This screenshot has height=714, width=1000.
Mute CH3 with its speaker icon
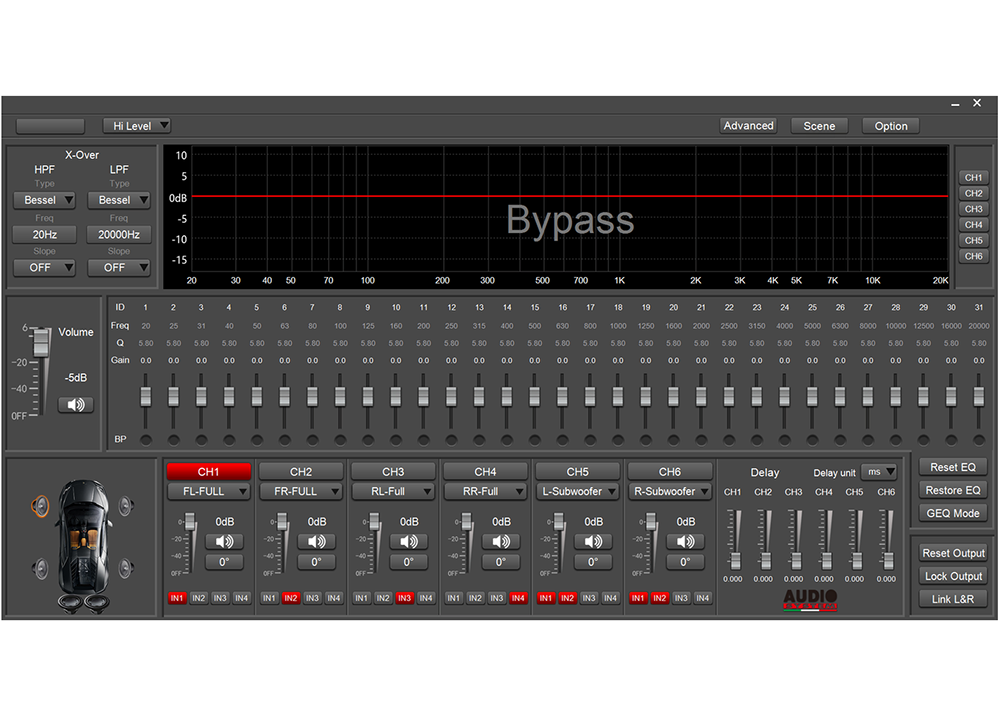pos(409,541)
